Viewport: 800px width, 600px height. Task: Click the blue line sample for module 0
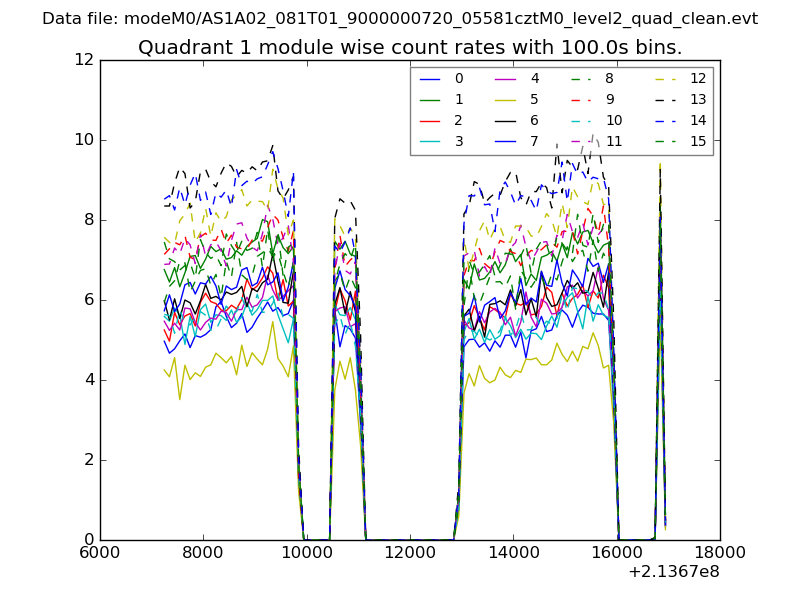tap(430, 79)
